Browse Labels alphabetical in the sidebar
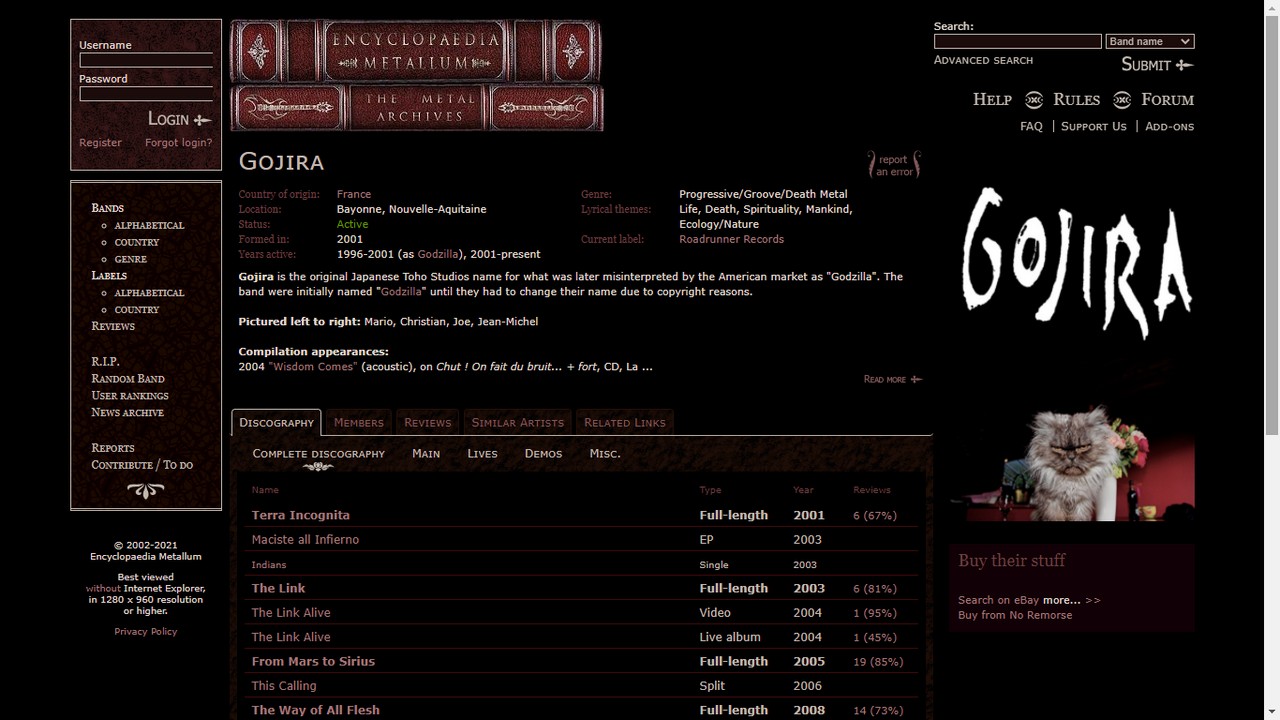 pyautogui.click(x=149, y=293)
